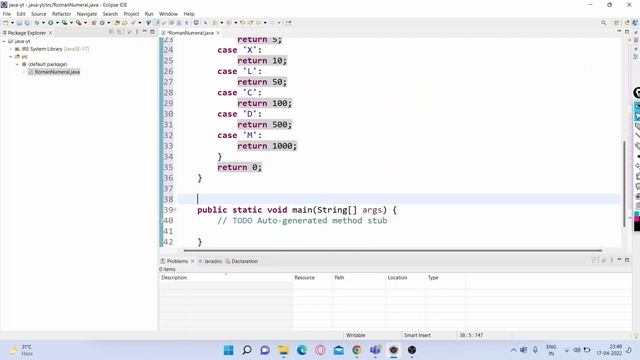
Task: Click the New Java Package icon
Action: pyautogui.click(x=94, y=23)
